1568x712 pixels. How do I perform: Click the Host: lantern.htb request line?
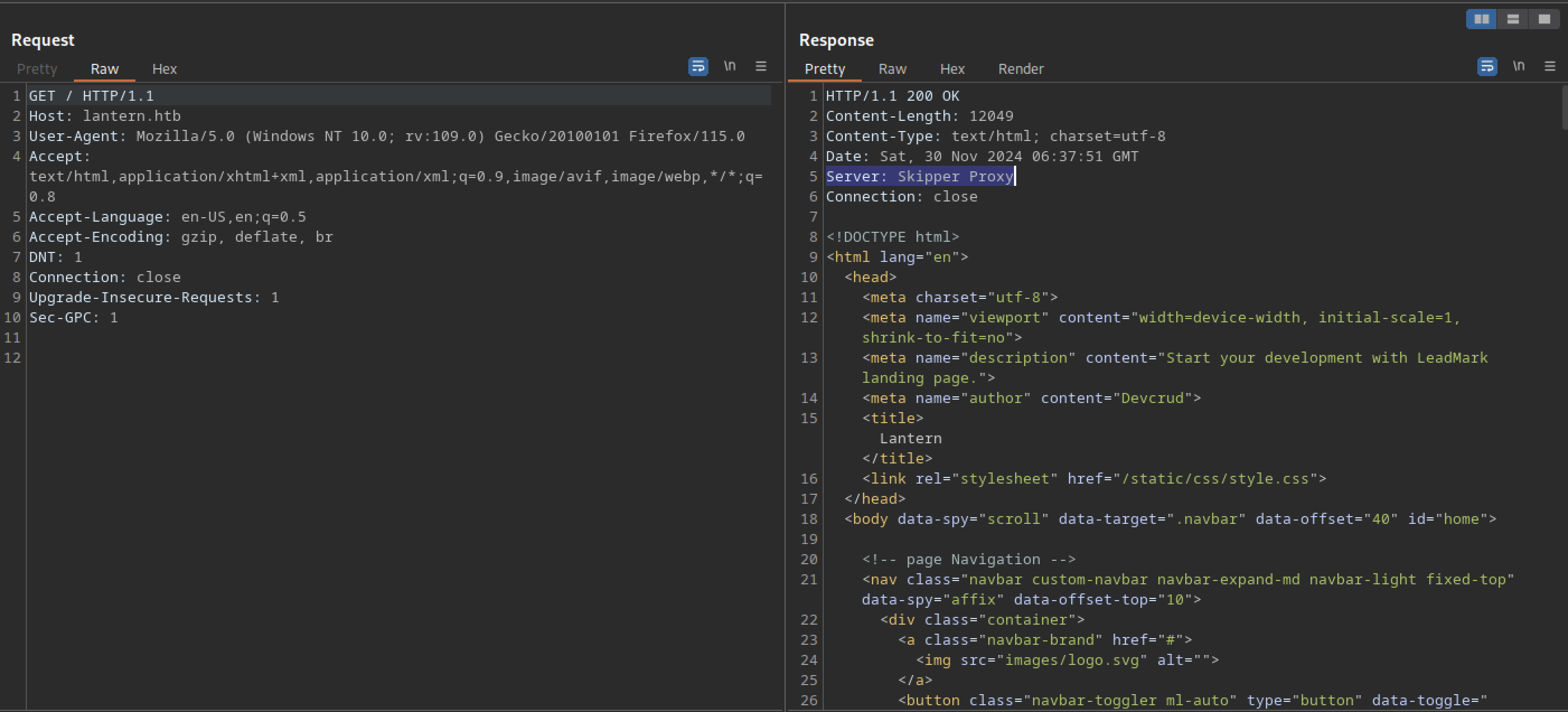click(105, 116)
